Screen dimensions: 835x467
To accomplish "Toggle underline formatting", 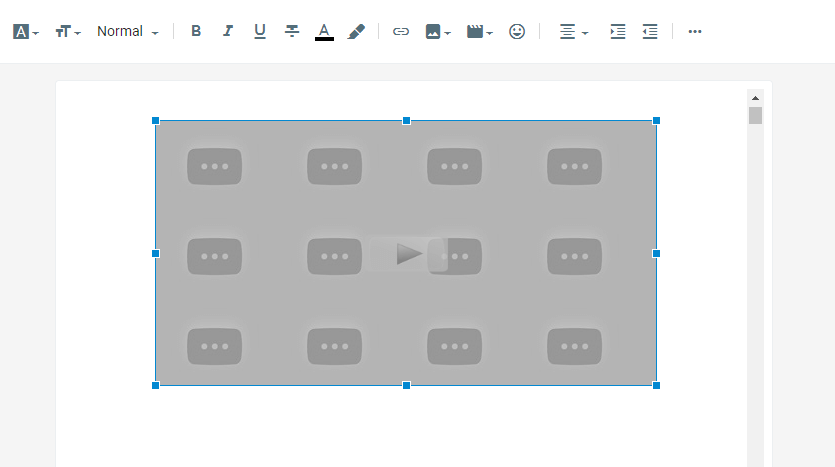I will [260, 31].
